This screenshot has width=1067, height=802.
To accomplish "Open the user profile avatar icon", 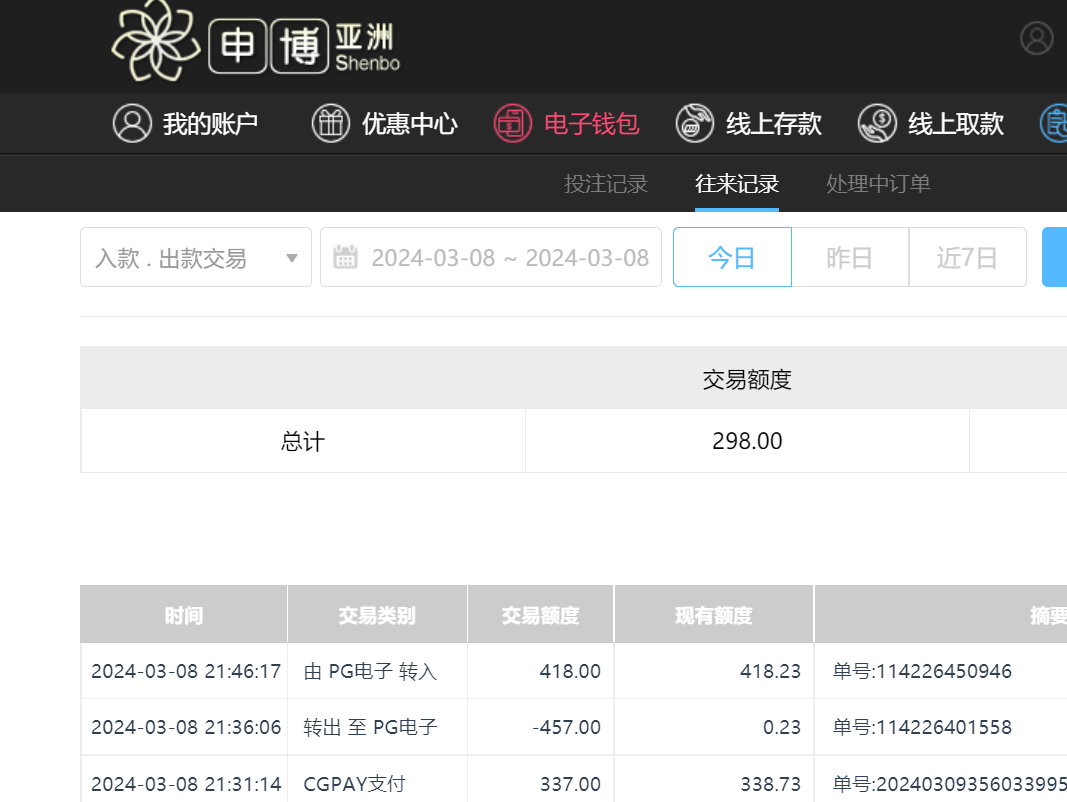I will click(1036, 38).
